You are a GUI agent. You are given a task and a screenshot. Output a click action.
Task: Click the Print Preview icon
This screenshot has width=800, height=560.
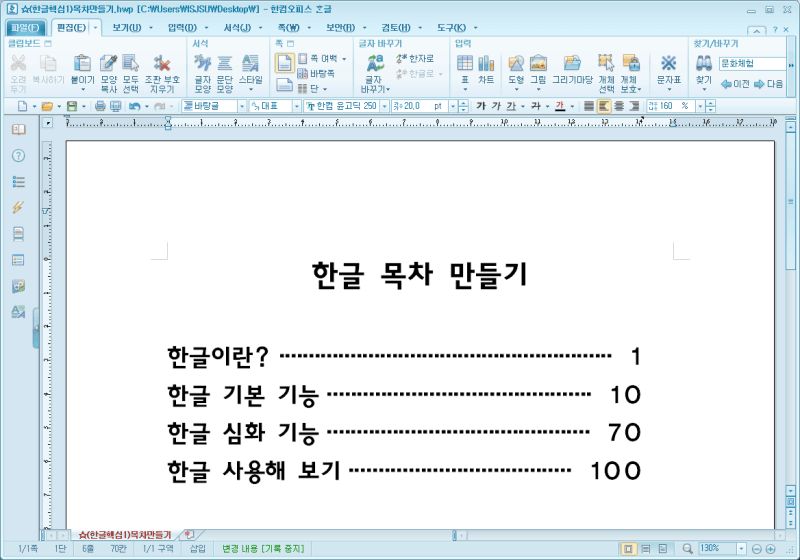pyautogui.click(x=116, y=106)
